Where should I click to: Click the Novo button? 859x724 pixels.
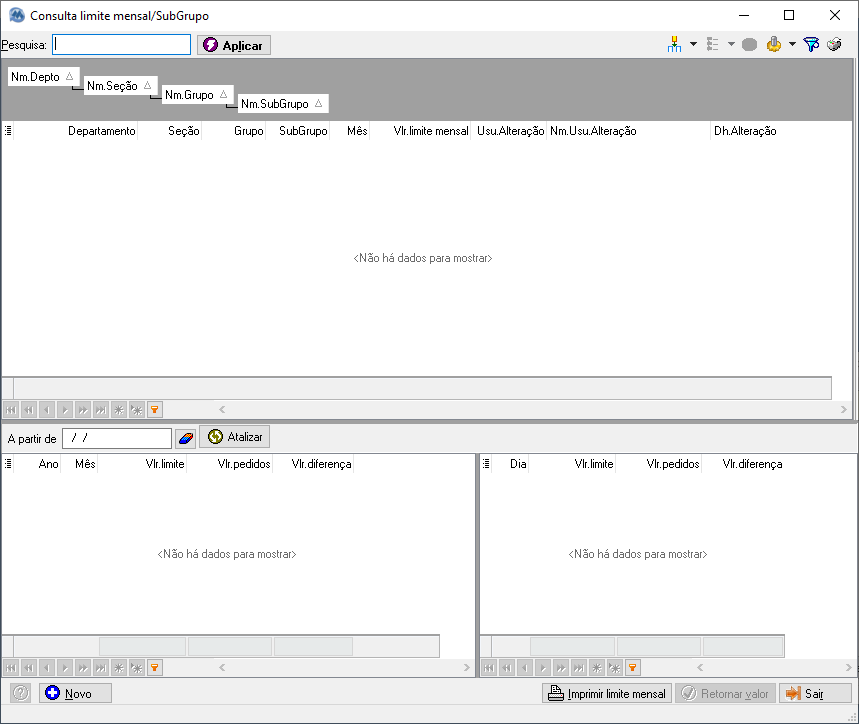[x=75, y=693]
